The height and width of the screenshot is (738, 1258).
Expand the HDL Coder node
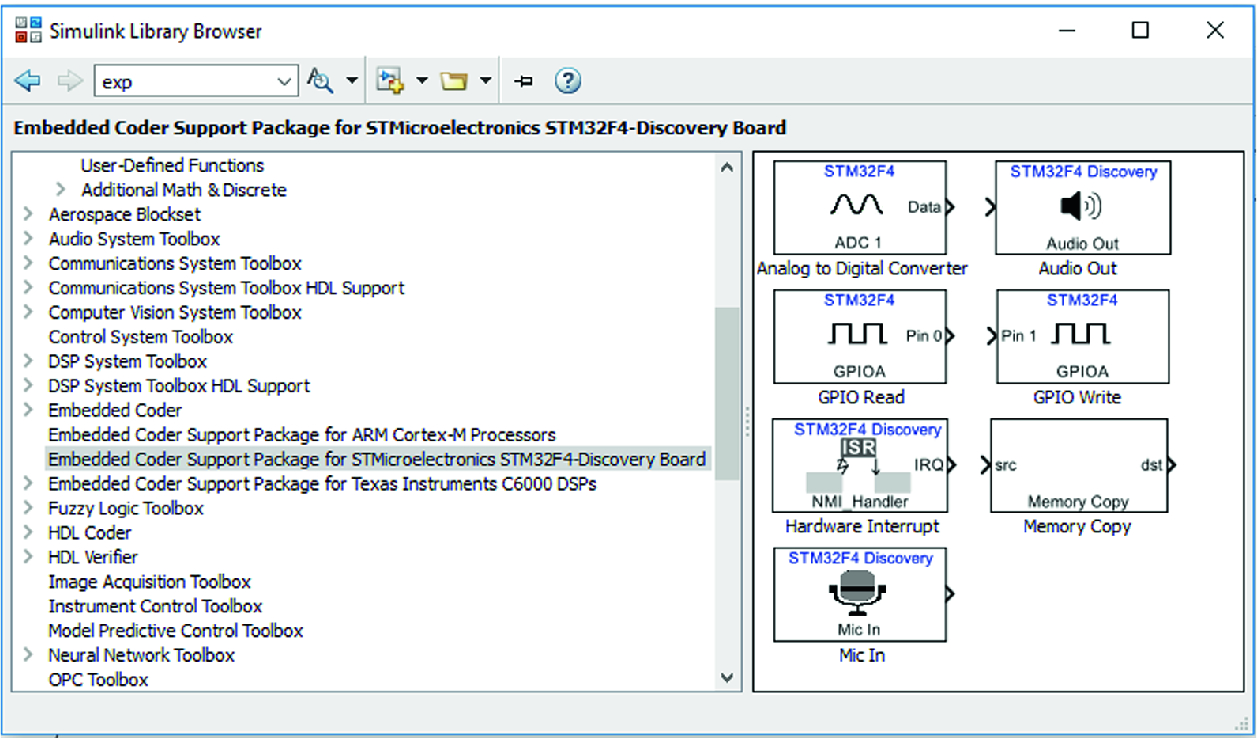pyautogui.click(x=29, y=533)
